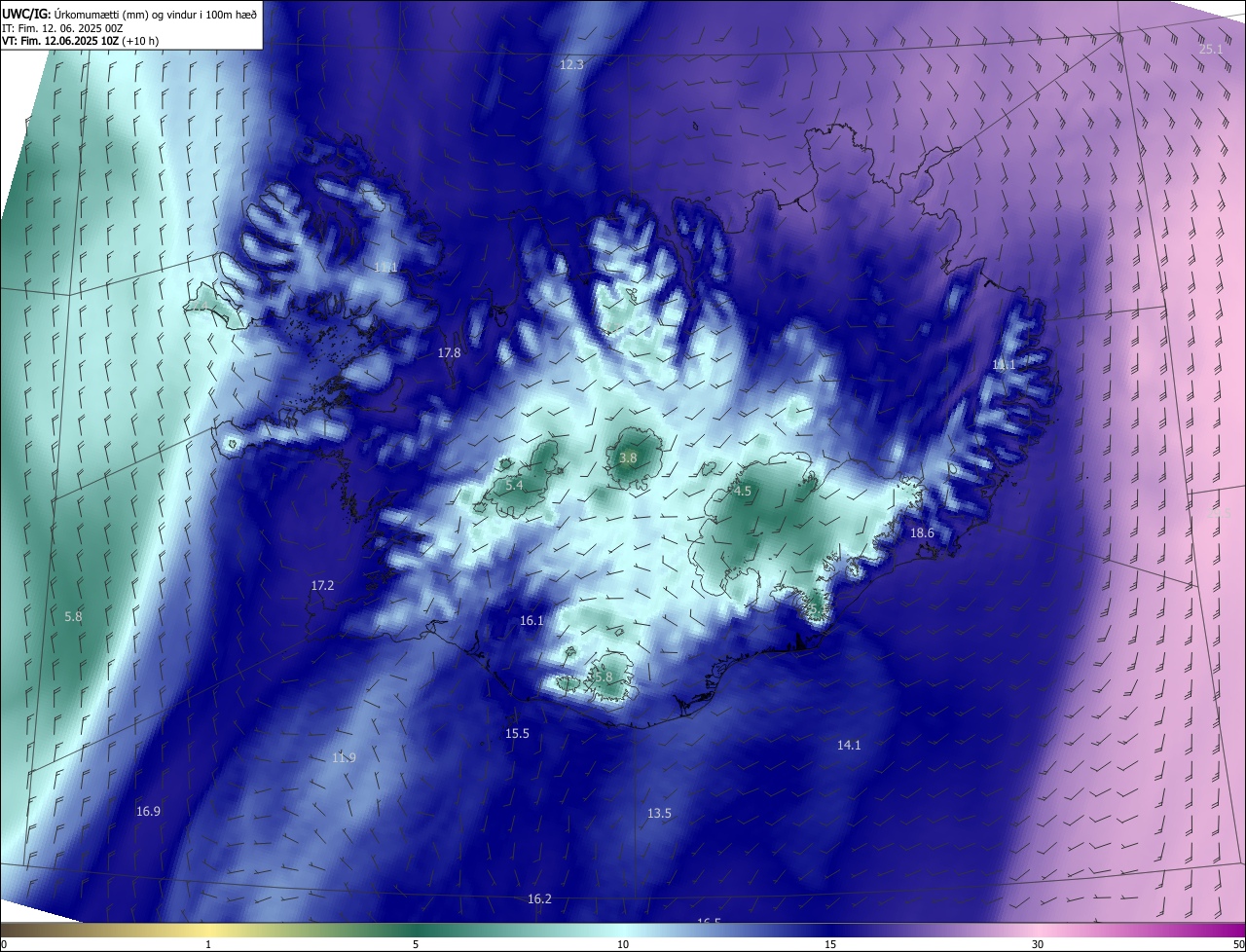
Task: Click the 16.1 value on the map
Action: coord(531,620)
